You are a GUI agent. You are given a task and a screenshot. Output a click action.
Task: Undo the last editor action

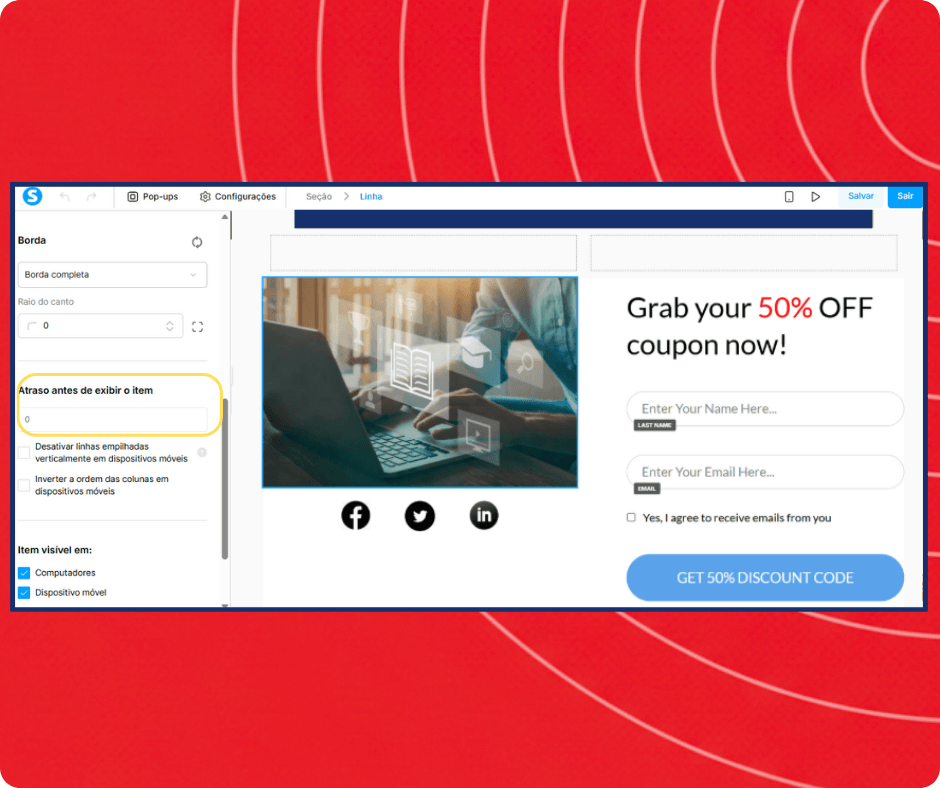pos(65,197)
